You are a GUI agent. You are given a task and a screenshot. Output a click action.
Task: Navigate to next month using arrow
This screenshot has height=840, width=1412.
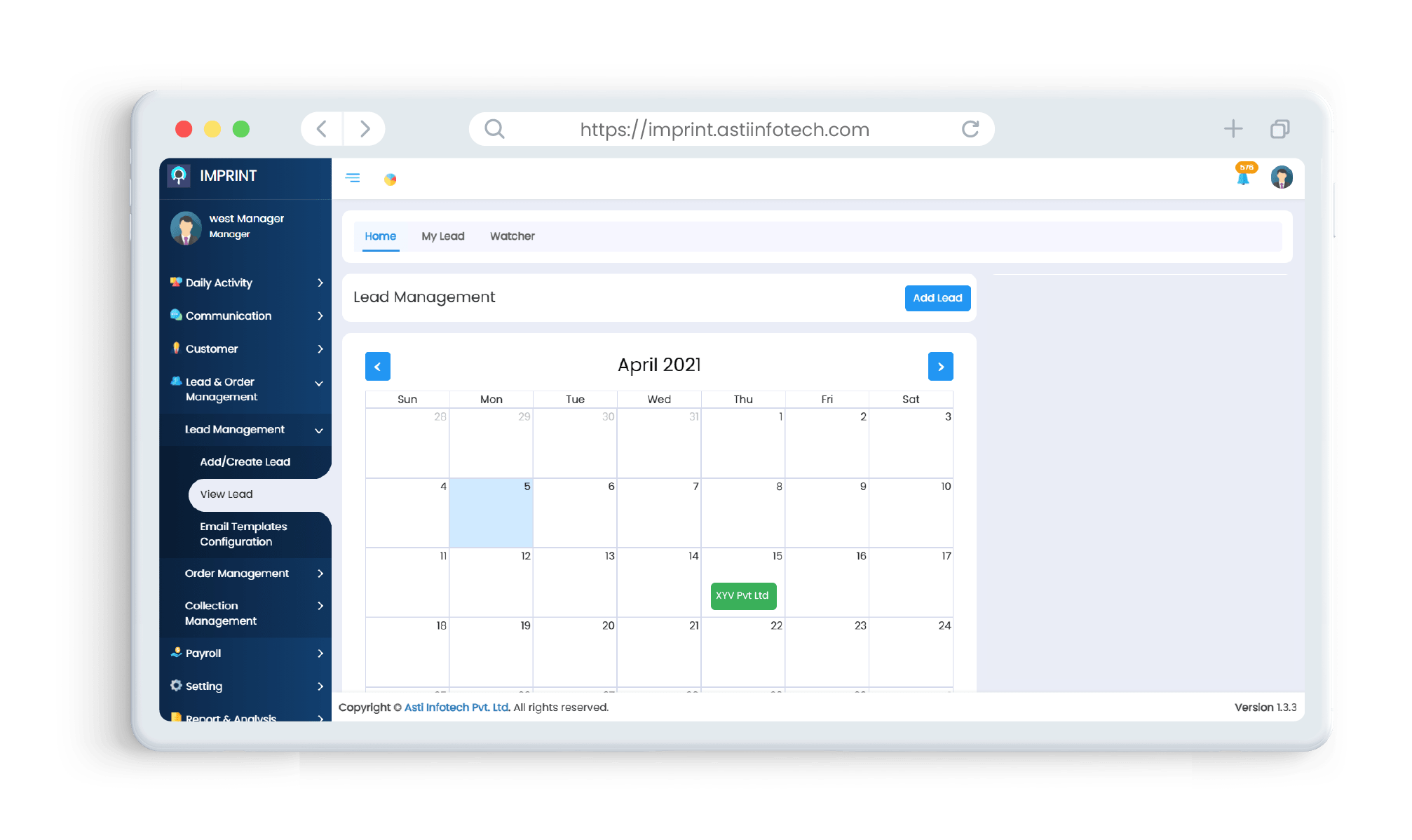(x=941, y=366)
